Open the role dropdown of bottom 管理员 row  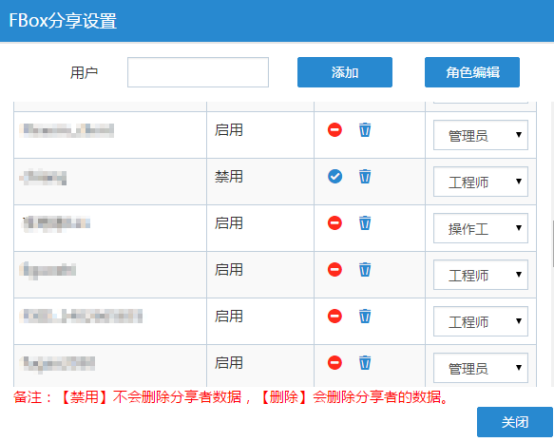pos(481,368)
